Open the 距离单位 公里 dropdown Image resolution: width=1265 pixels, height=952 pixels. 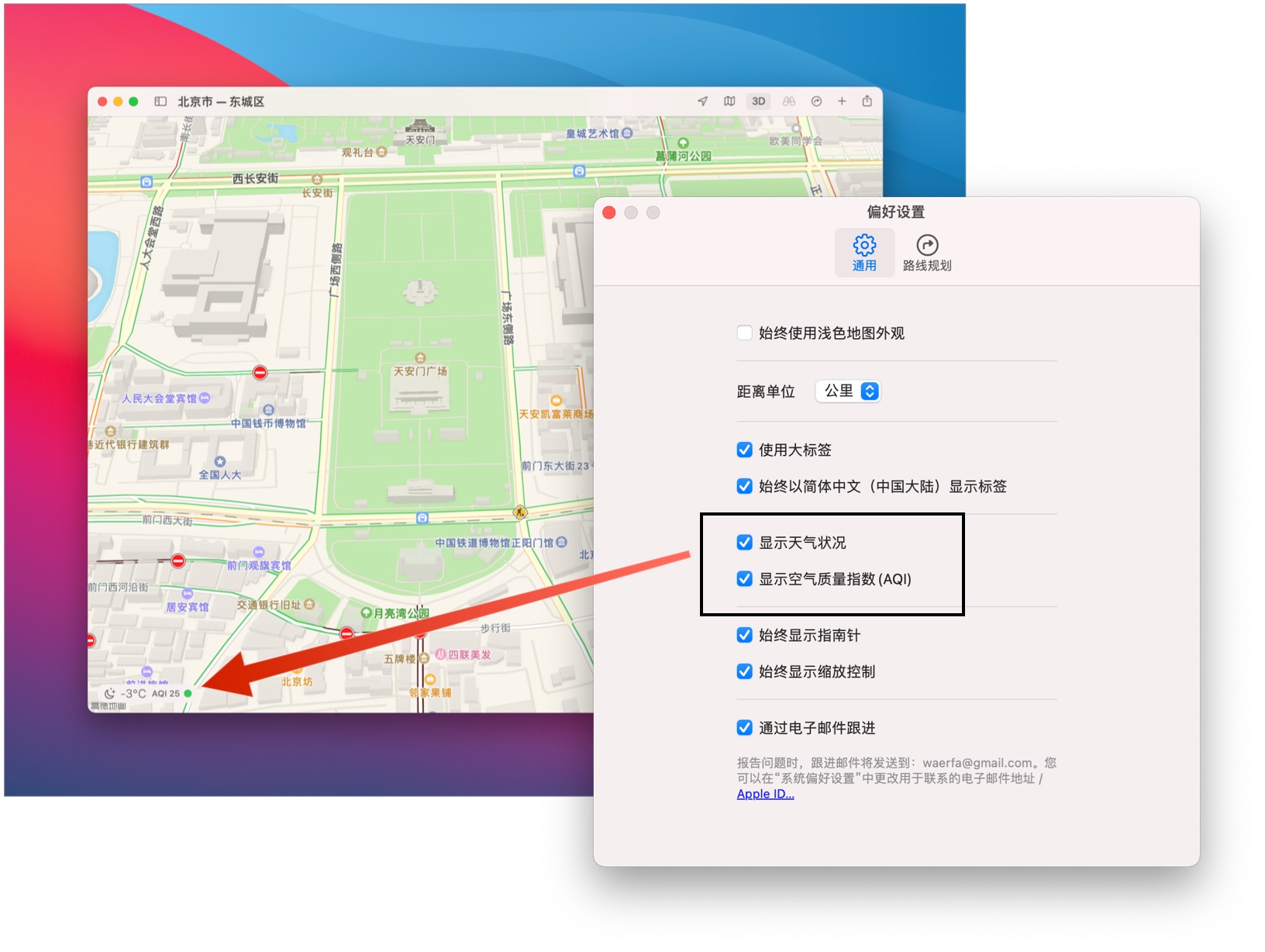pos(848,391)
